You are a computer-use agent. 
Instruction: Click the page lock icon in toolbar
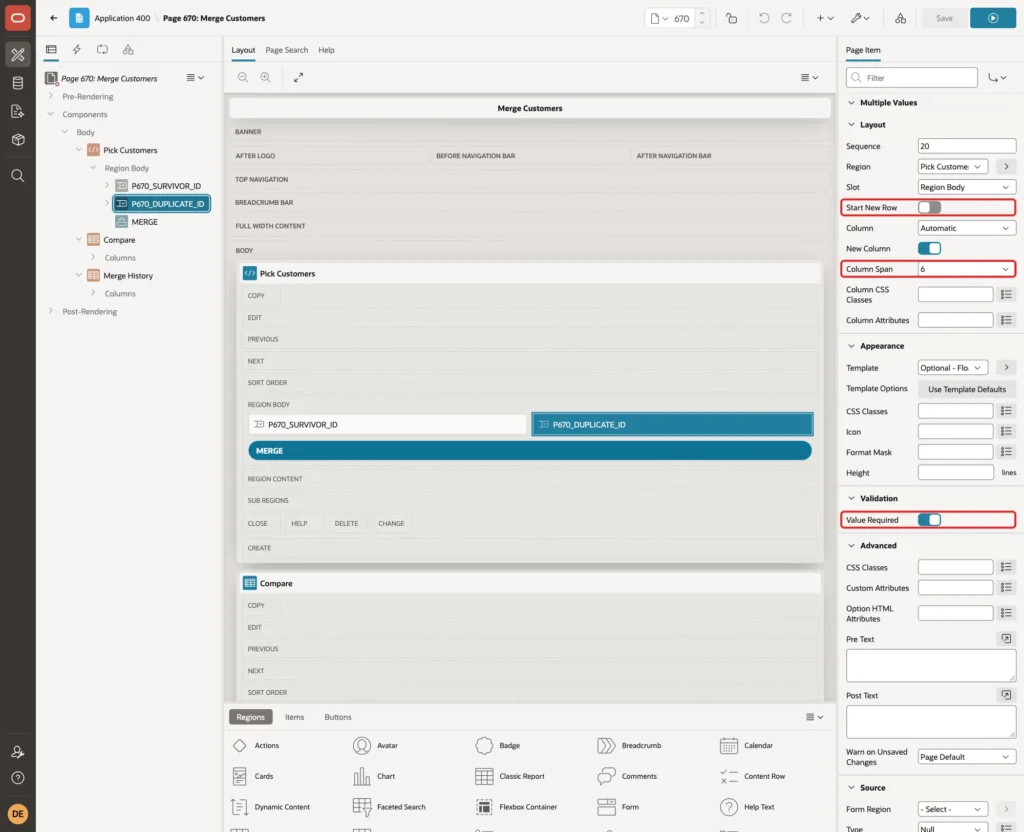pyautogui.click(x=731, y=18)
